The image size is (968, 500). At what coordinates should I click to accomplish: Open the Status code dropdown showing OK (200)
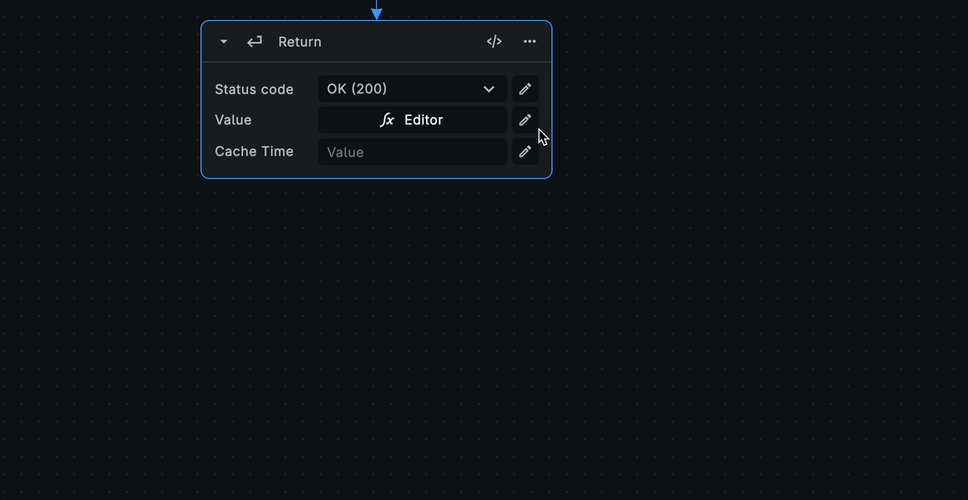(412, 89)
